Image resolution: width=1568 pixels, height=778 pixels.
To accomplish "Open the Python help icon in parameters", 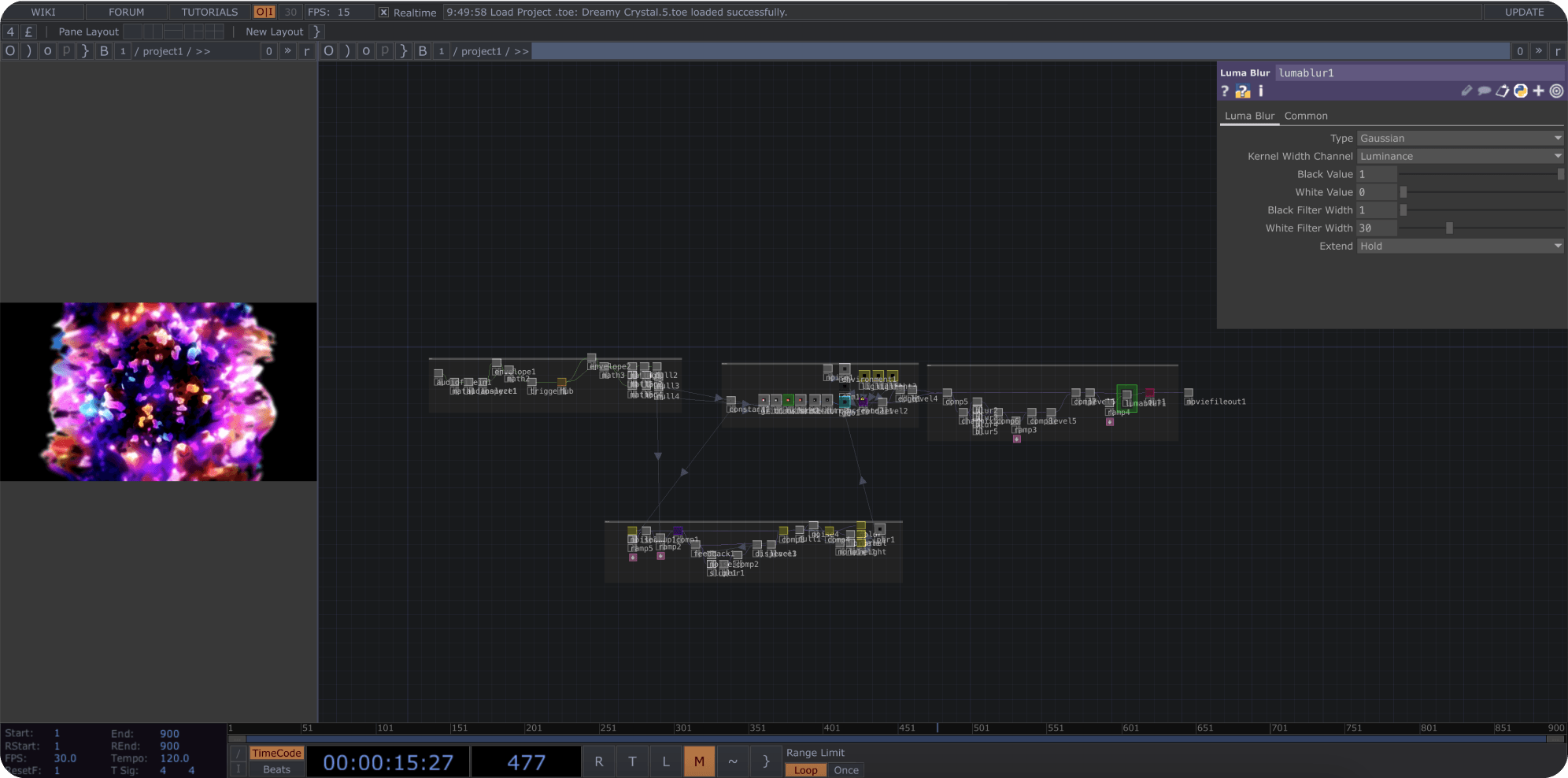I will tap(1242, 91).
